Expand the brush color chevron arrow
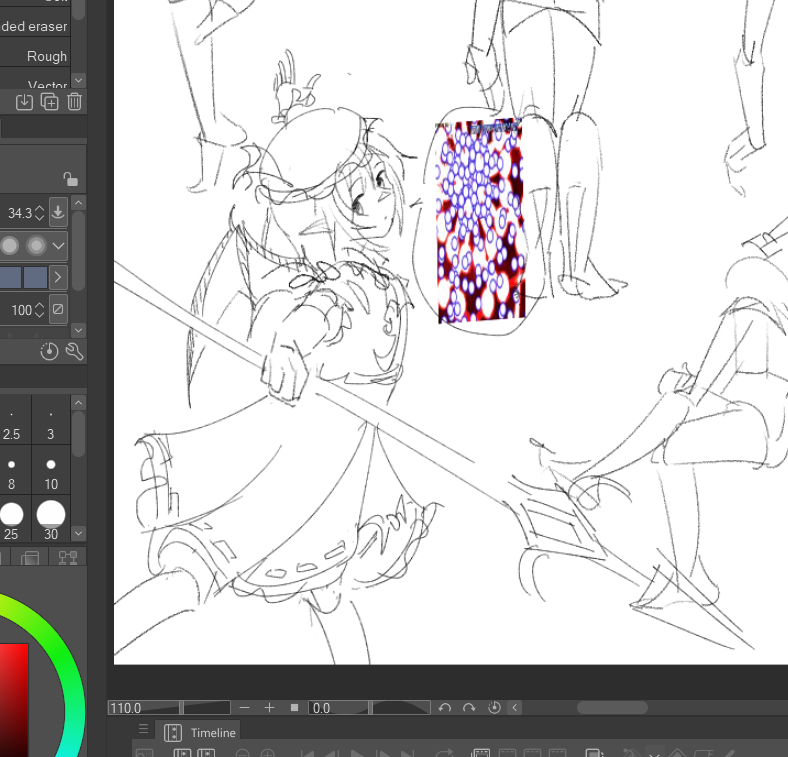788x757 pixels. point(59,277)
